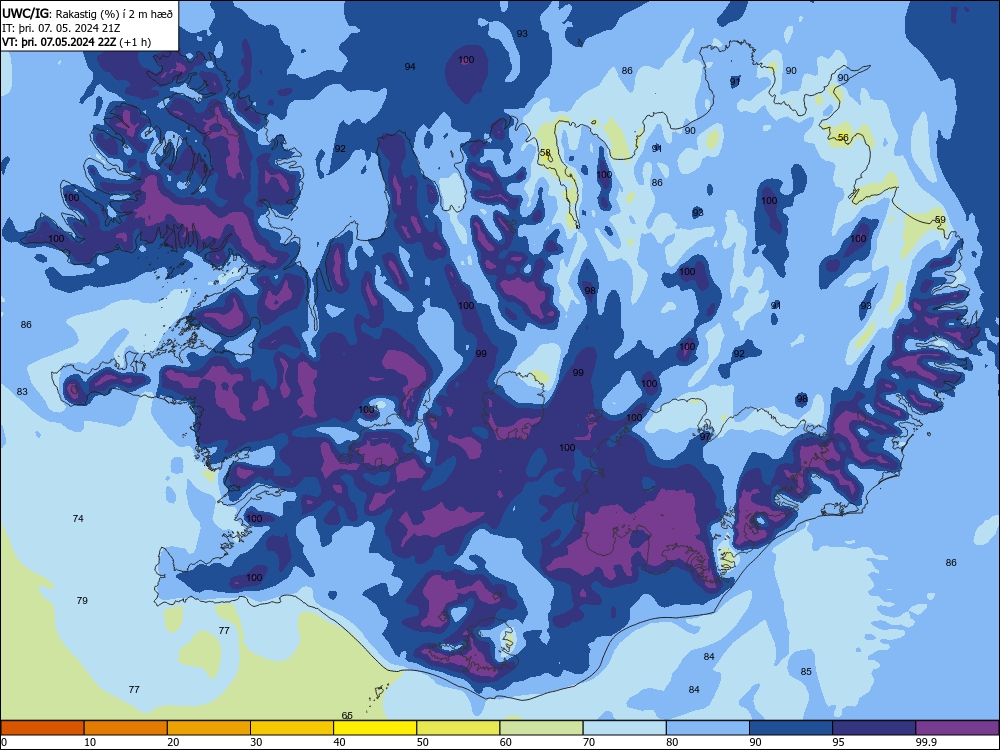The image size is (1000, 750).
Task: Select the light green 60–70 legend swatch
Action: (541, 728)
